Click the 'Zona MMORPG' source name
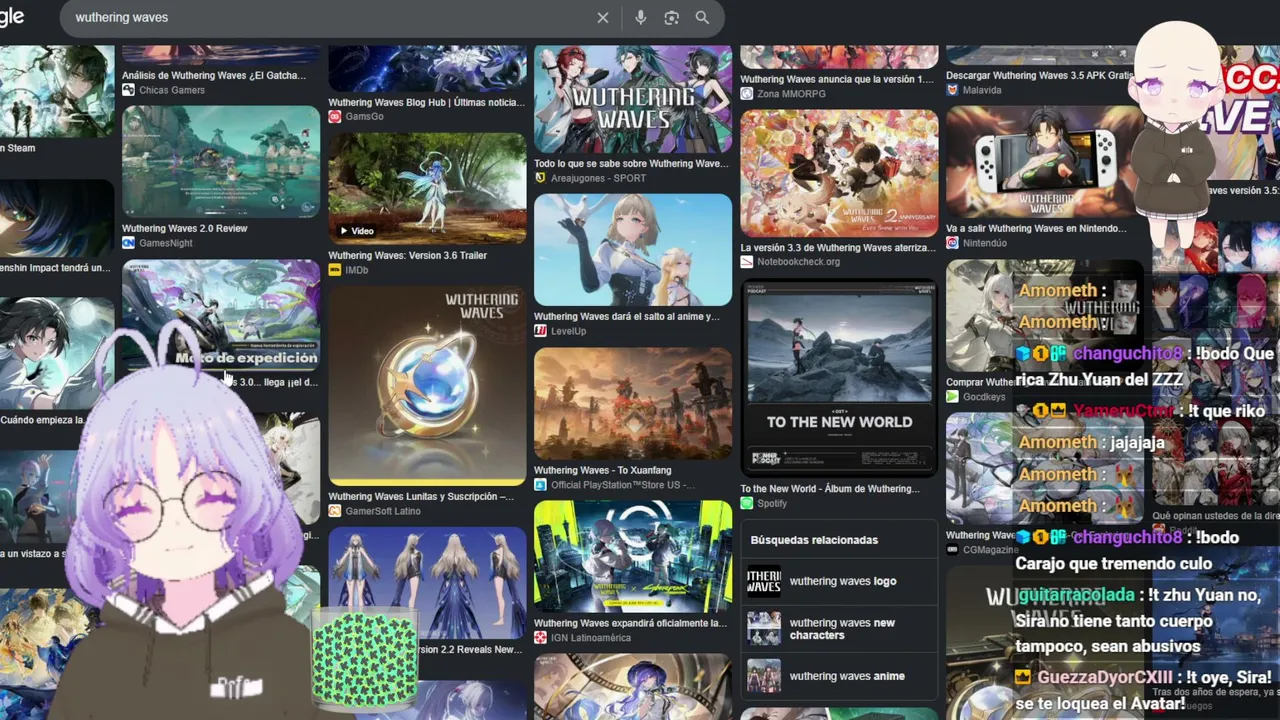The height and width of the screenshot is (720, 1280). coord(791,94)
